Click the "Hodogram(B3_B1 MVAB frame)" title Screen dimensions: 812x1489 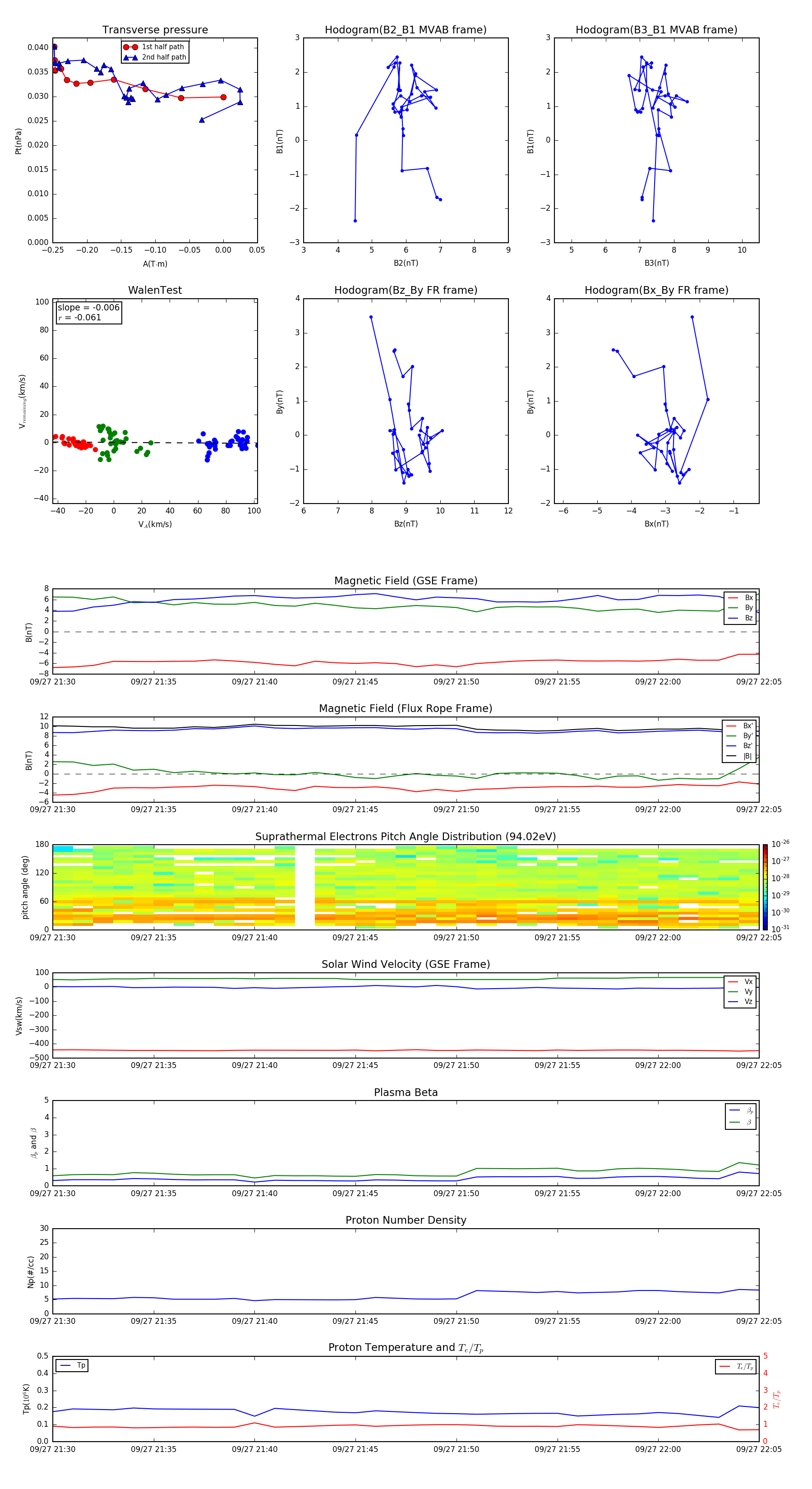[656, 30]
